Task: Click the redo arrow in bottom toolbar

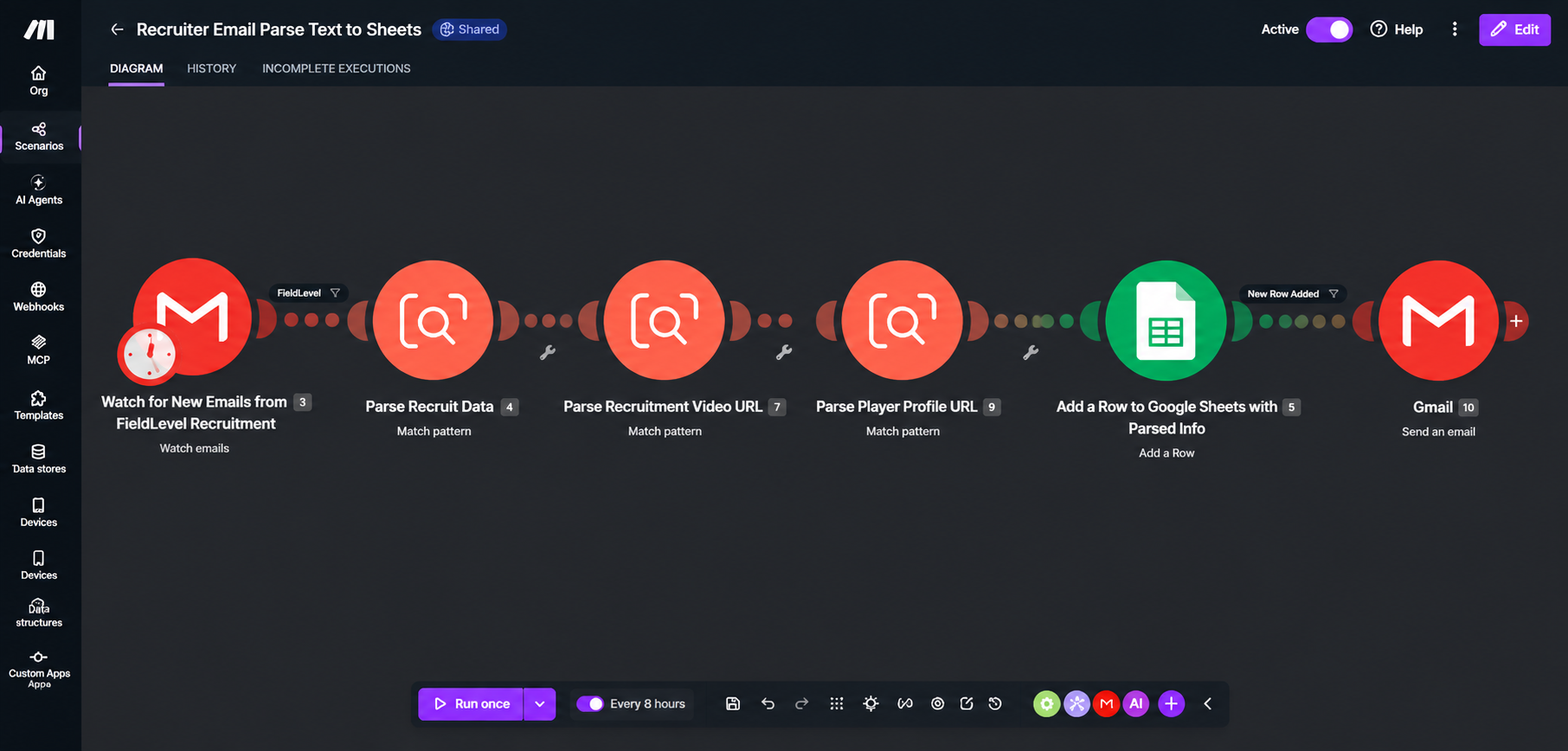Action: (802, 704)
